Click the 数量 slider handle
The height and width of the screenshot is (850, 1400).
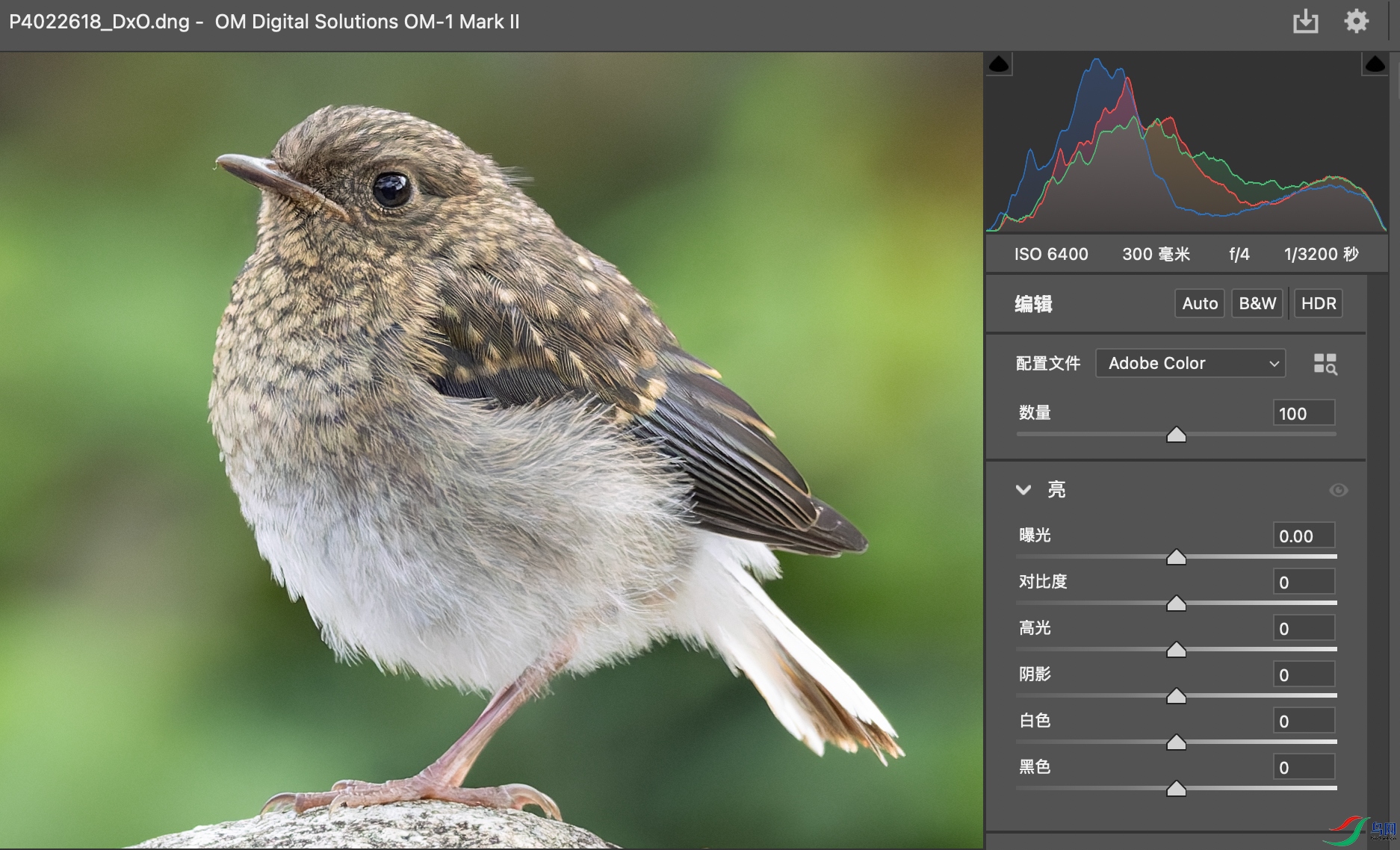pyautogui.click(x=1176, y=435)
